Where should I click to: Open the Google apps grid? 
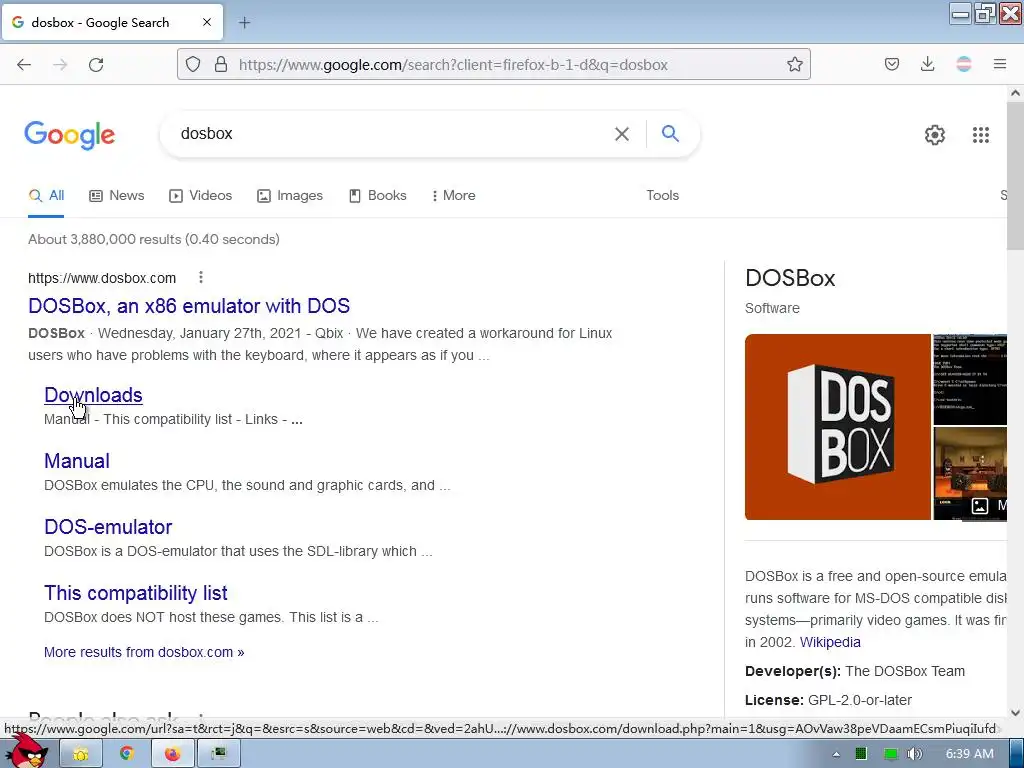click(980, 135)
